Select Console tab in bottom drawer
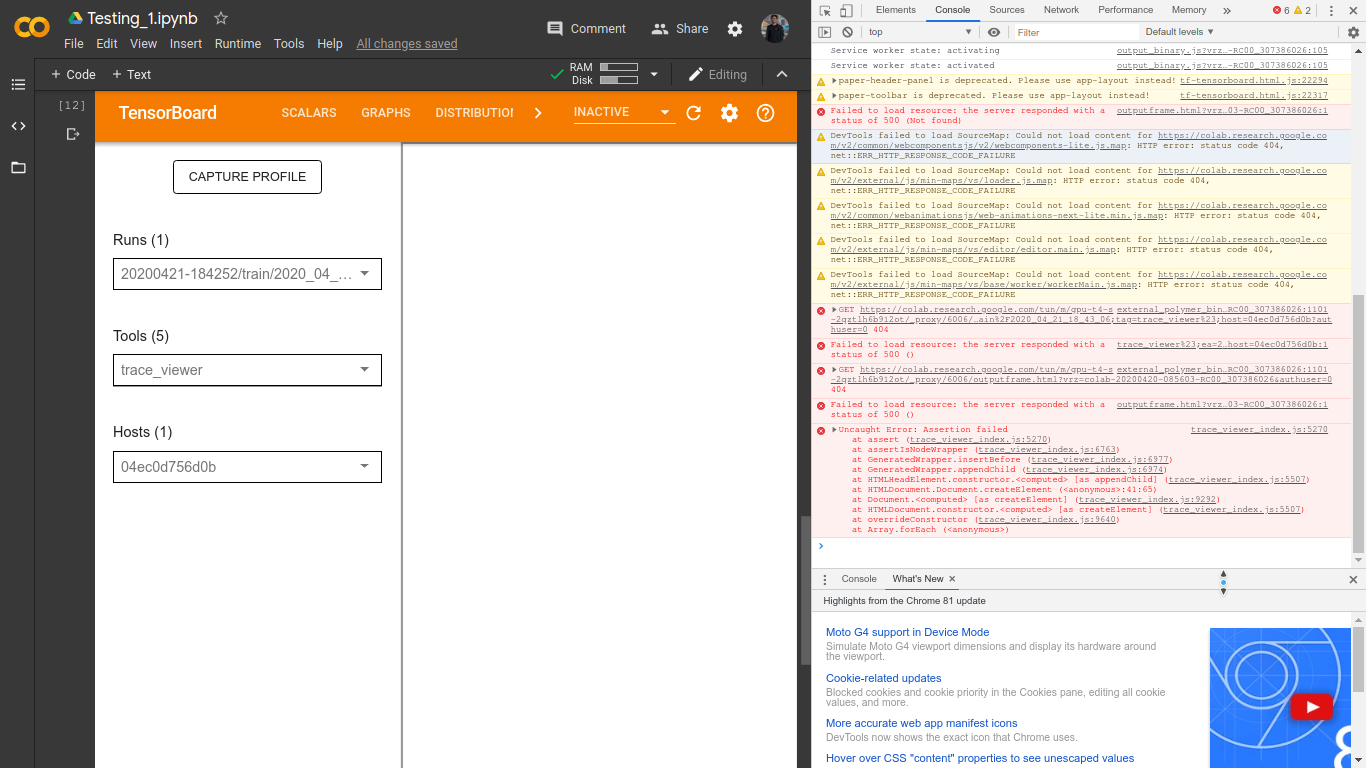This screenshot has width=1366, height=768. coord(859,579)
